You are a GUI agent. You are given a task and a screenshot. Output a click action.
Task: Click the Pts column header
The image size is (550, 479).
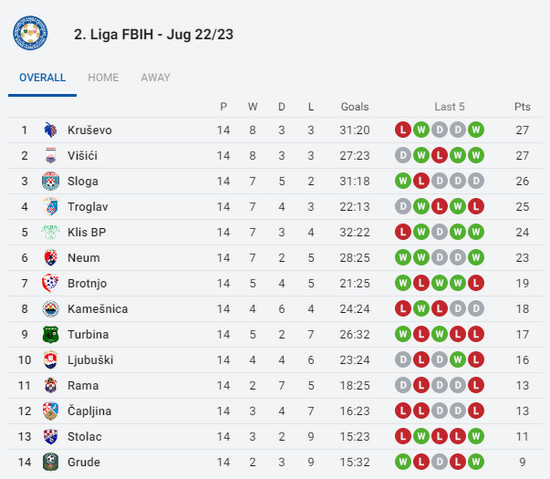[x=522, y=107]
